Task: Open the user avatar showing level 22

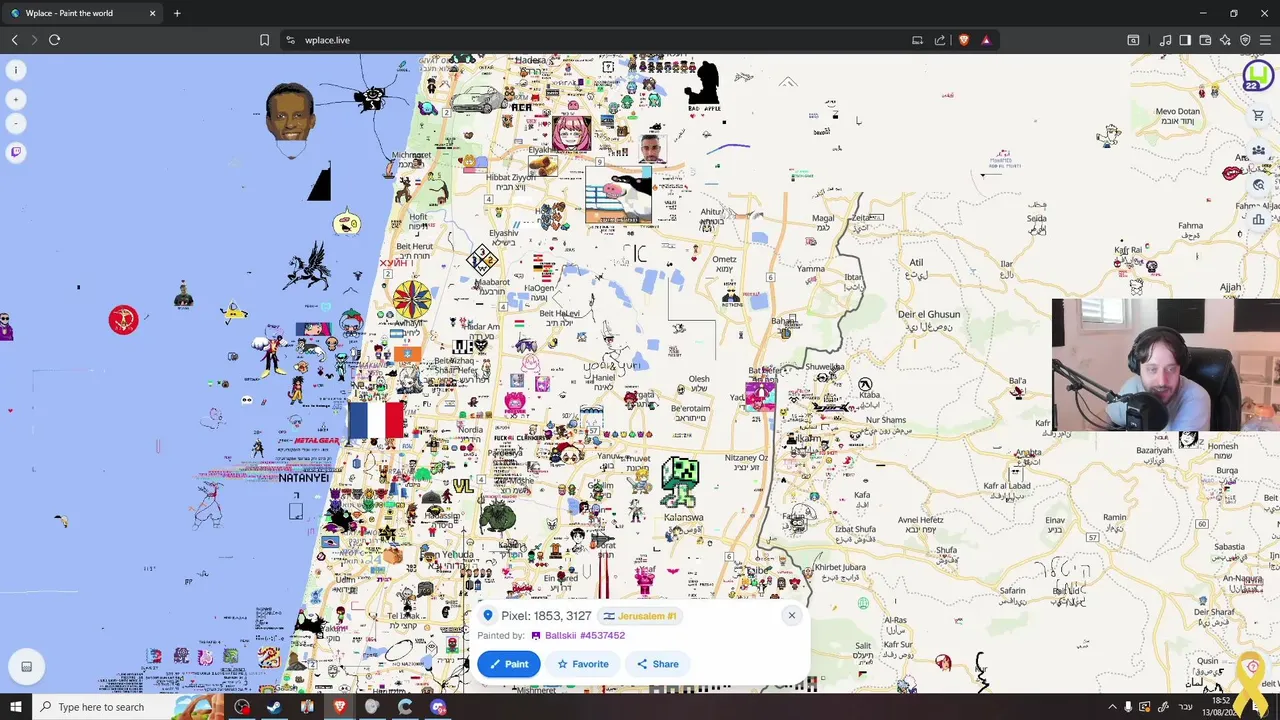Action: [1258, 76]
